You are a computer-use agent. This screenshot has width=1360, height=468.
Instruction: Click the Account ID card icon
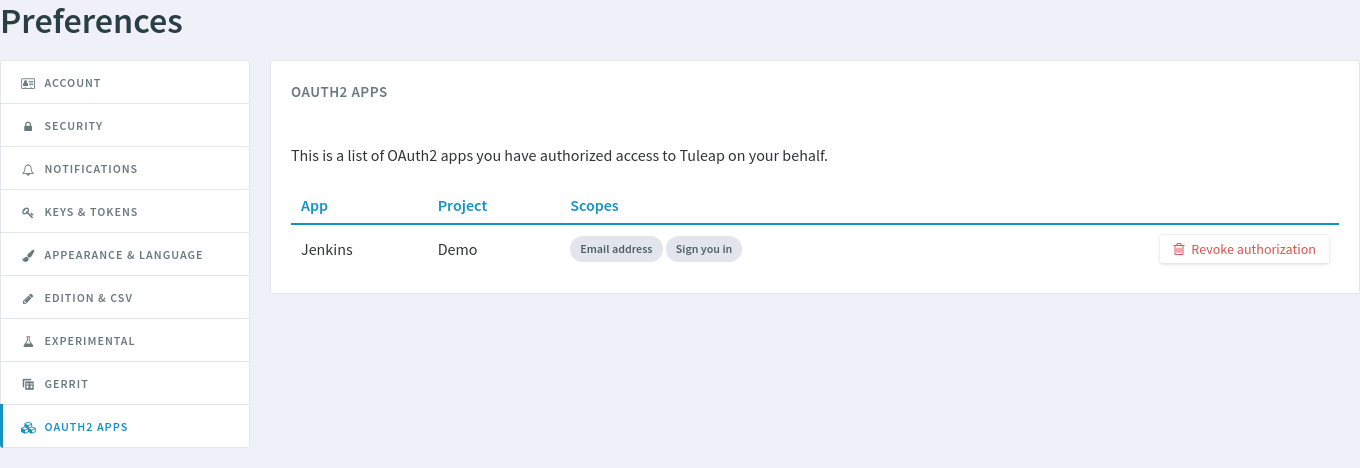(x=28, y=83)
